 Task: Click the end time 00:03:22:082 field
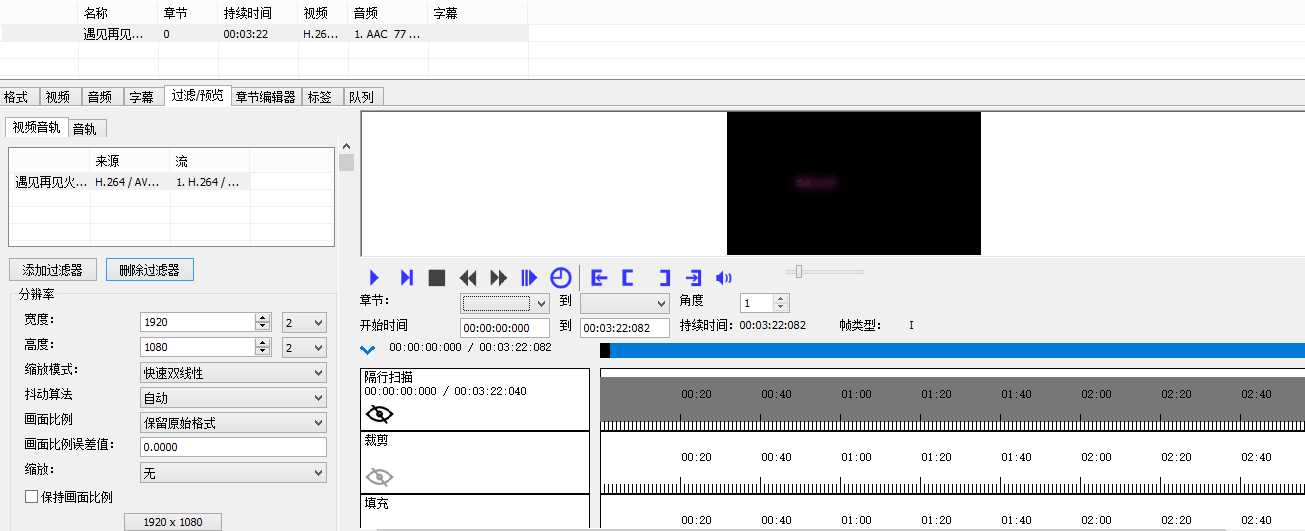pos(625,328)
